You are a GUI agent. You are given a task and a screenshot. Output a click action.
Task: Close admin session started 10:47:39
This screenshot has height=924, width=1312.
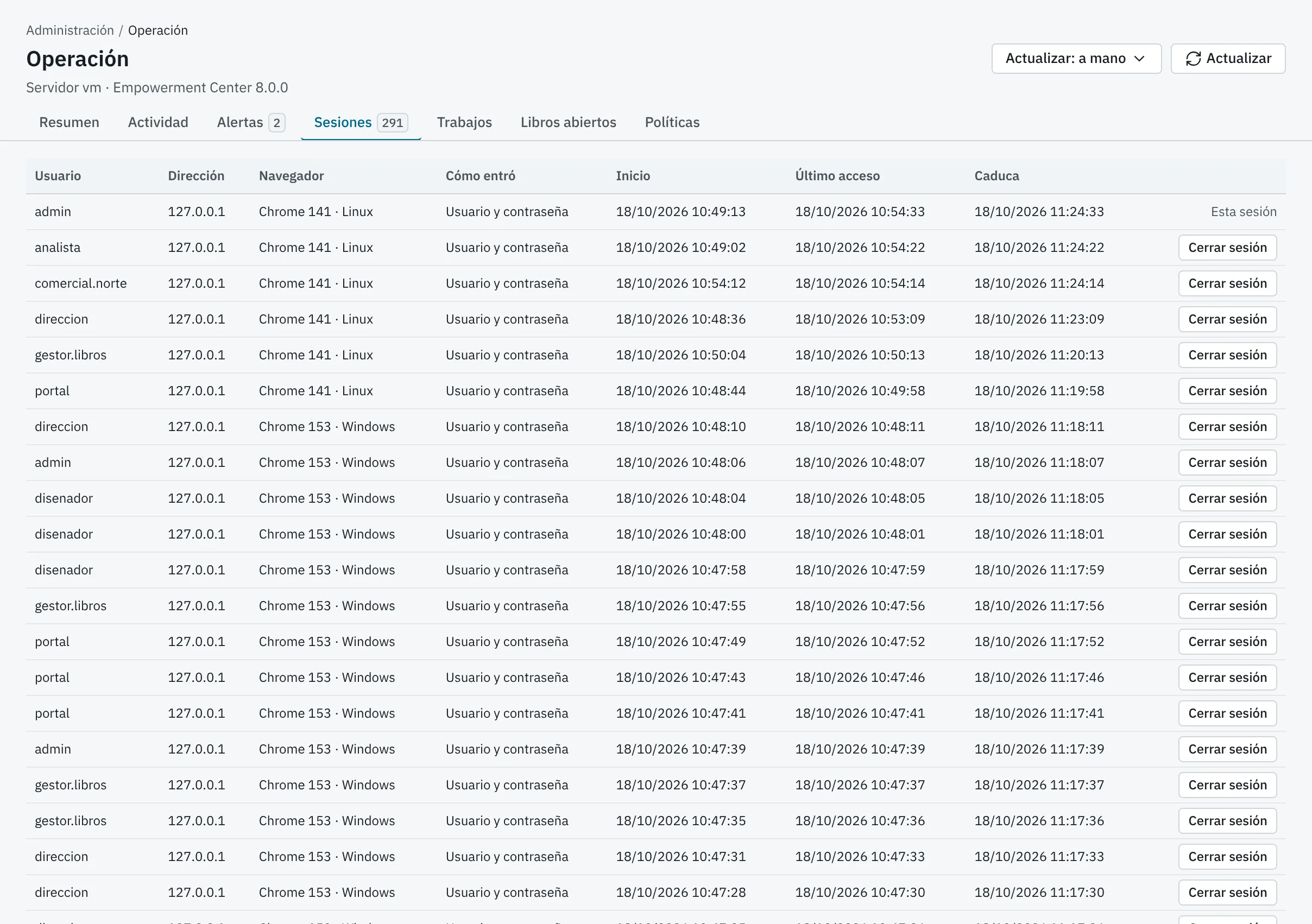click(1227, 749)
